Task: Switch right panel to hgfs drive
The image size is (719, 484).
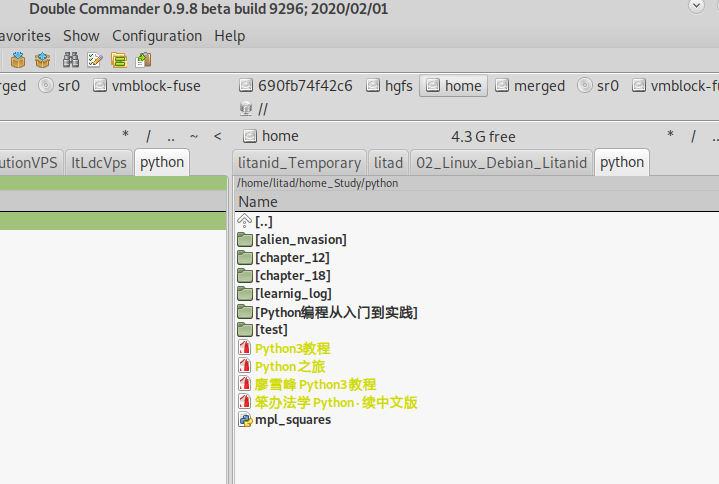Action: coord(389,86)
